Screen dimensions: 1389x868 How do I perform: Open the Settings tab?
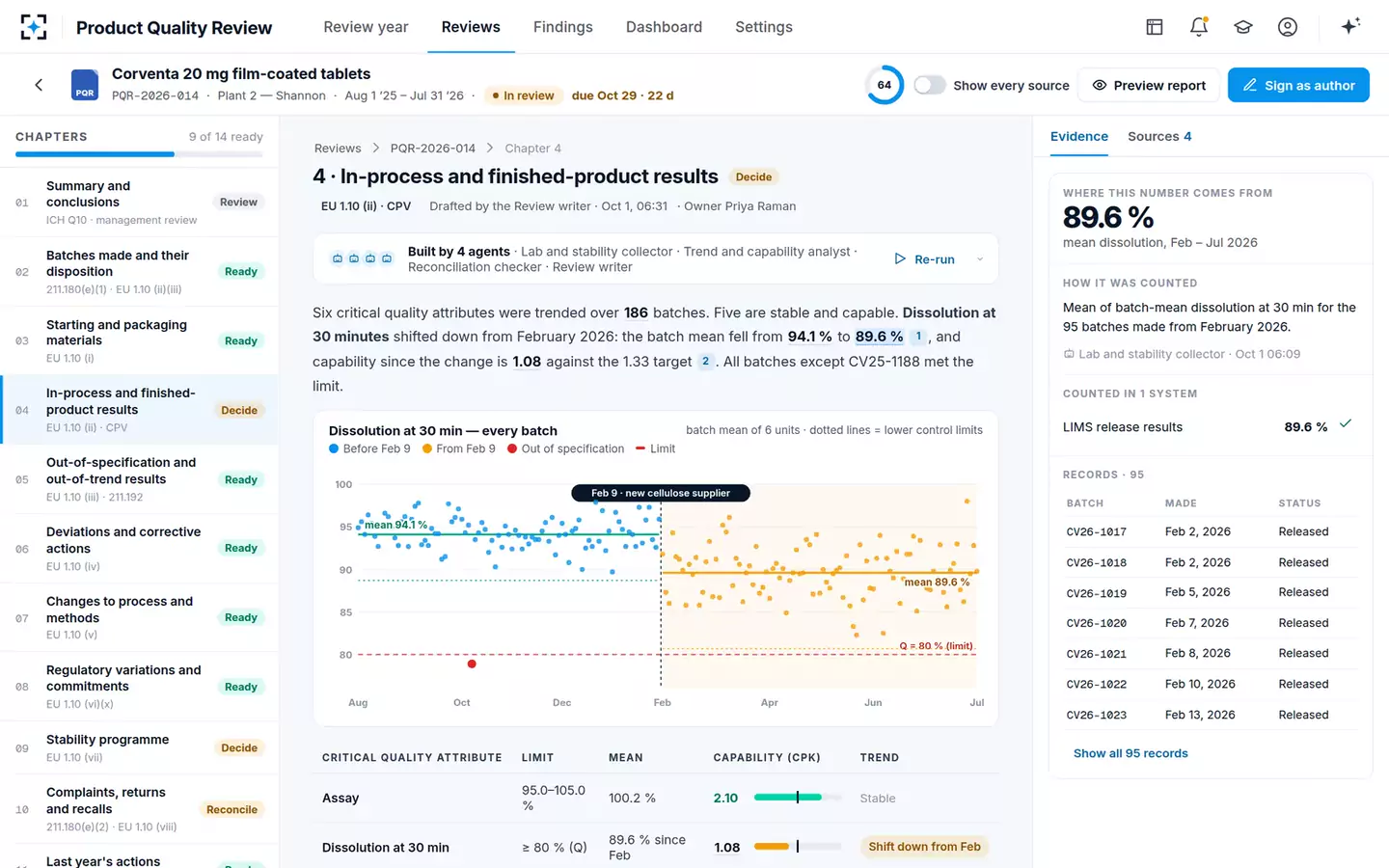click(764, 27)
